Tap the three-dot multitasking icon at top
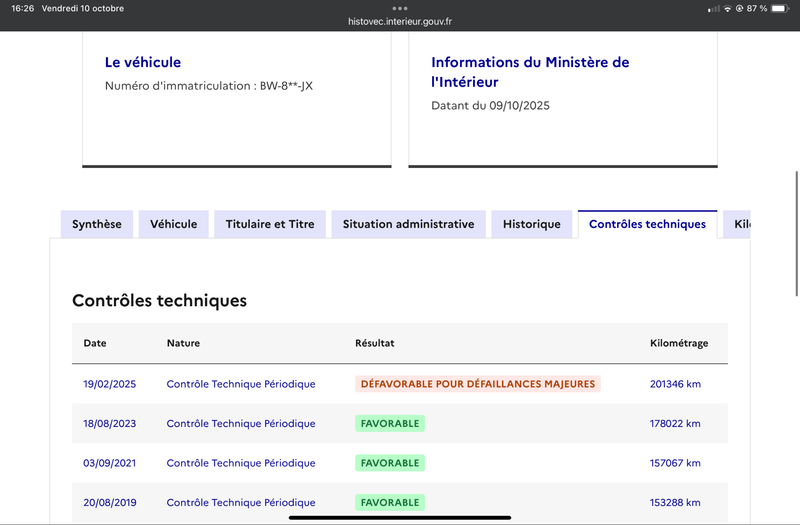Image resolution: width=800 pixels, height=525 pixels. (400, 8)
